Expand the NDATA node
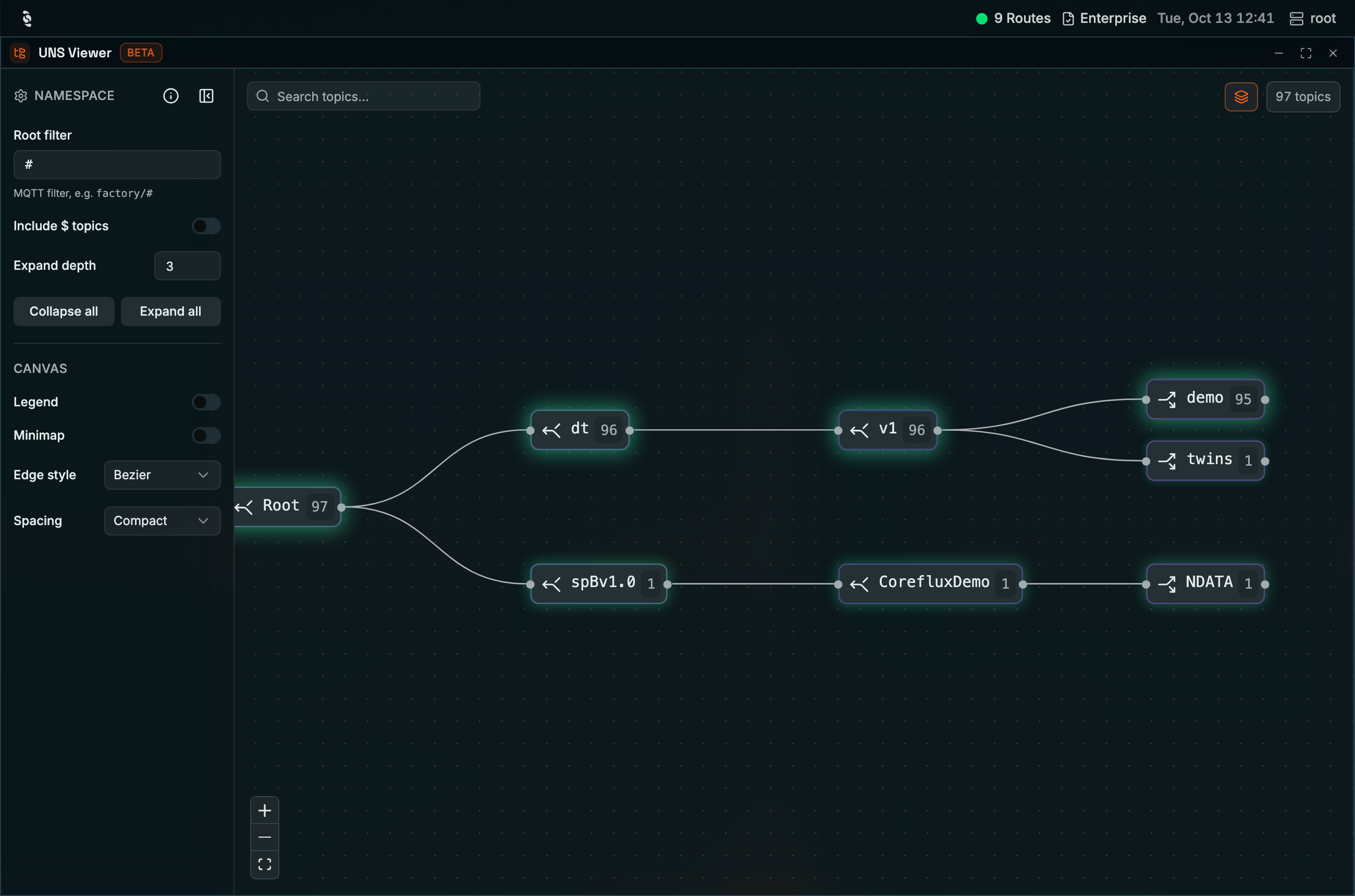This screenshot has width=1355, height=896. tap(1167, 584)
